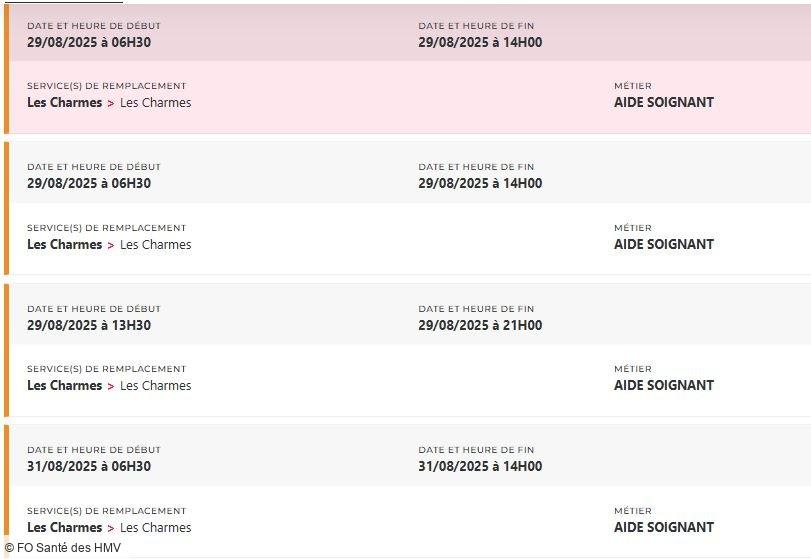Select the start date in the pink highlighted card
The width and height of the screenshot is (811, 559).
click(89, 43)
